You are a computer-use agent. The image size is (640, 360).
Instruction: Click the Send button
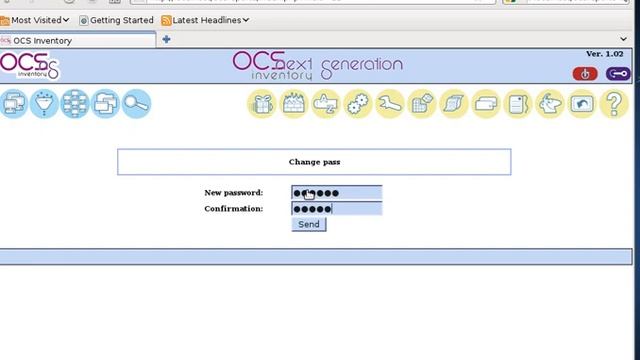309,224
